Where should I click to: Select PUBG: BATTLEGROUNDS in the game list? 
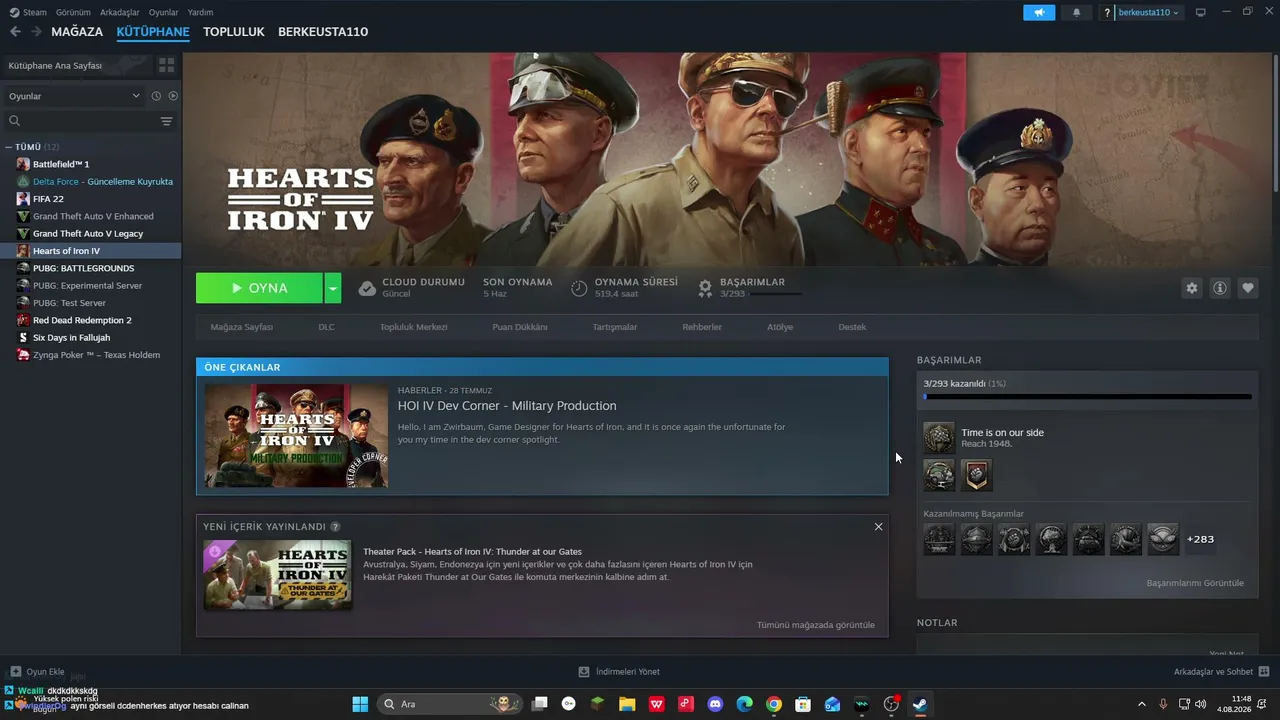click(83, 268)
